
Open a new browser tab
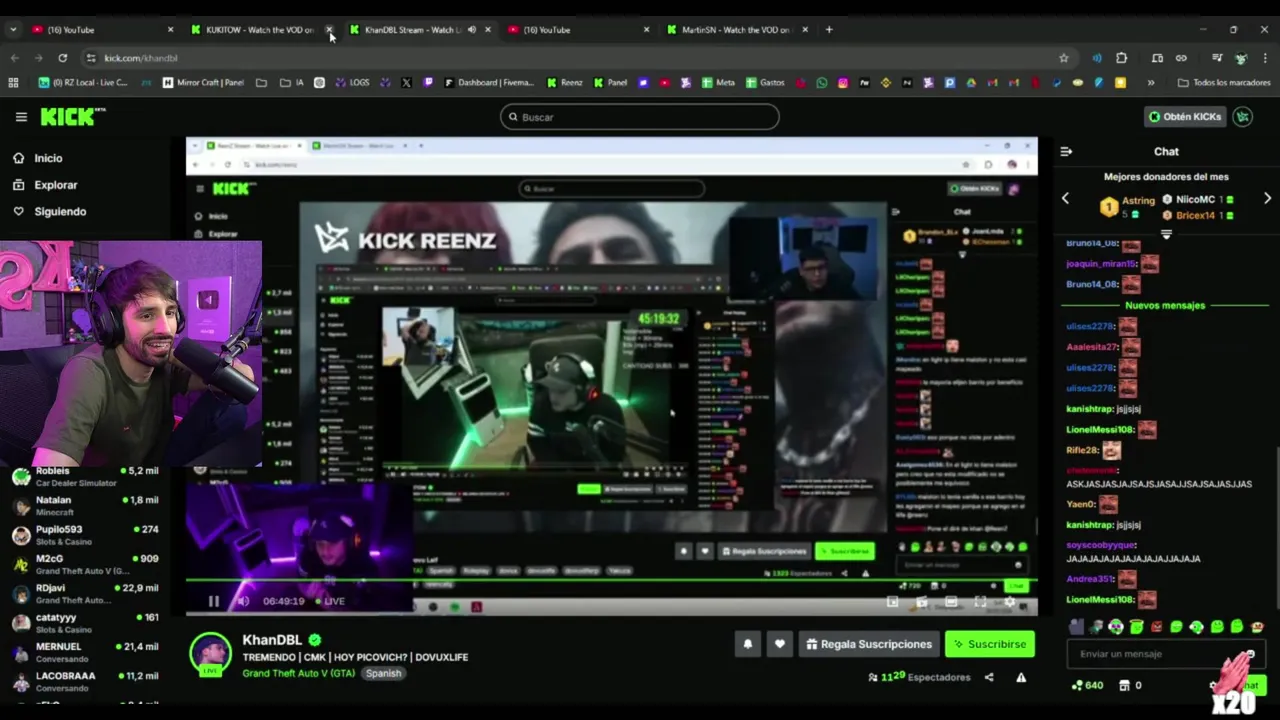click(829, 30)
